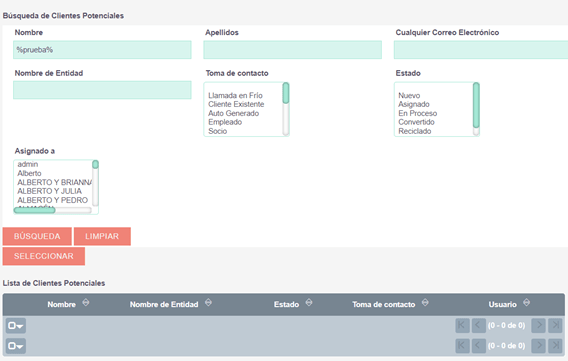Screen dimensions: 568x361
Task: Jump to last page in top pagination
Action: coord(555,326)
